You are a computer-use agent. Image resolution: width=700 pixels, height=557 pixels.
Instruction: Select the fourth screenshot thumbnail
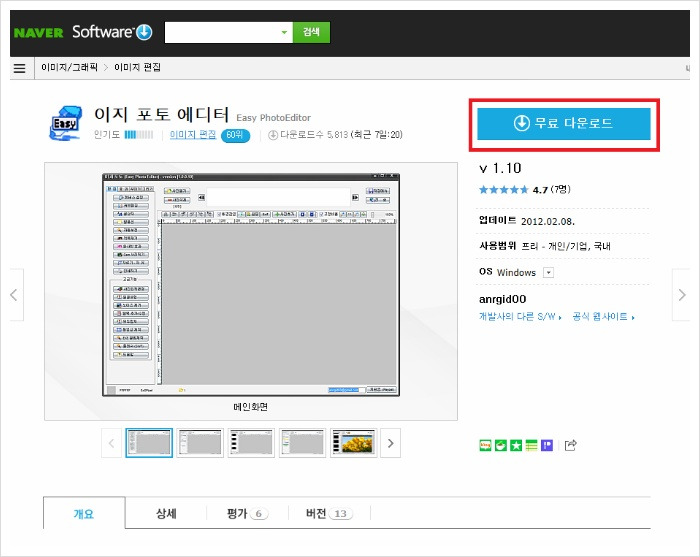tap(303, 443)
